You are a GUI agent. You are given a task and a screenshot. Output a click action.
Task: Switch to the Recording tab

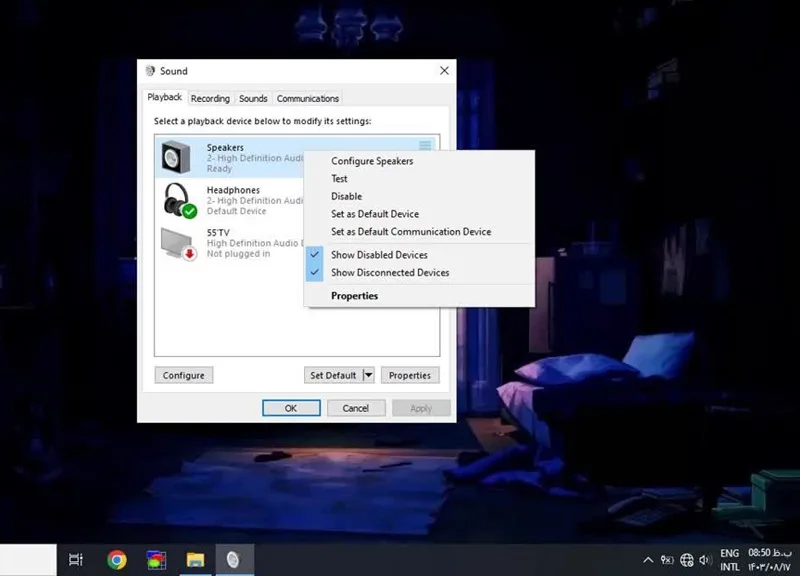click(210, 98)
